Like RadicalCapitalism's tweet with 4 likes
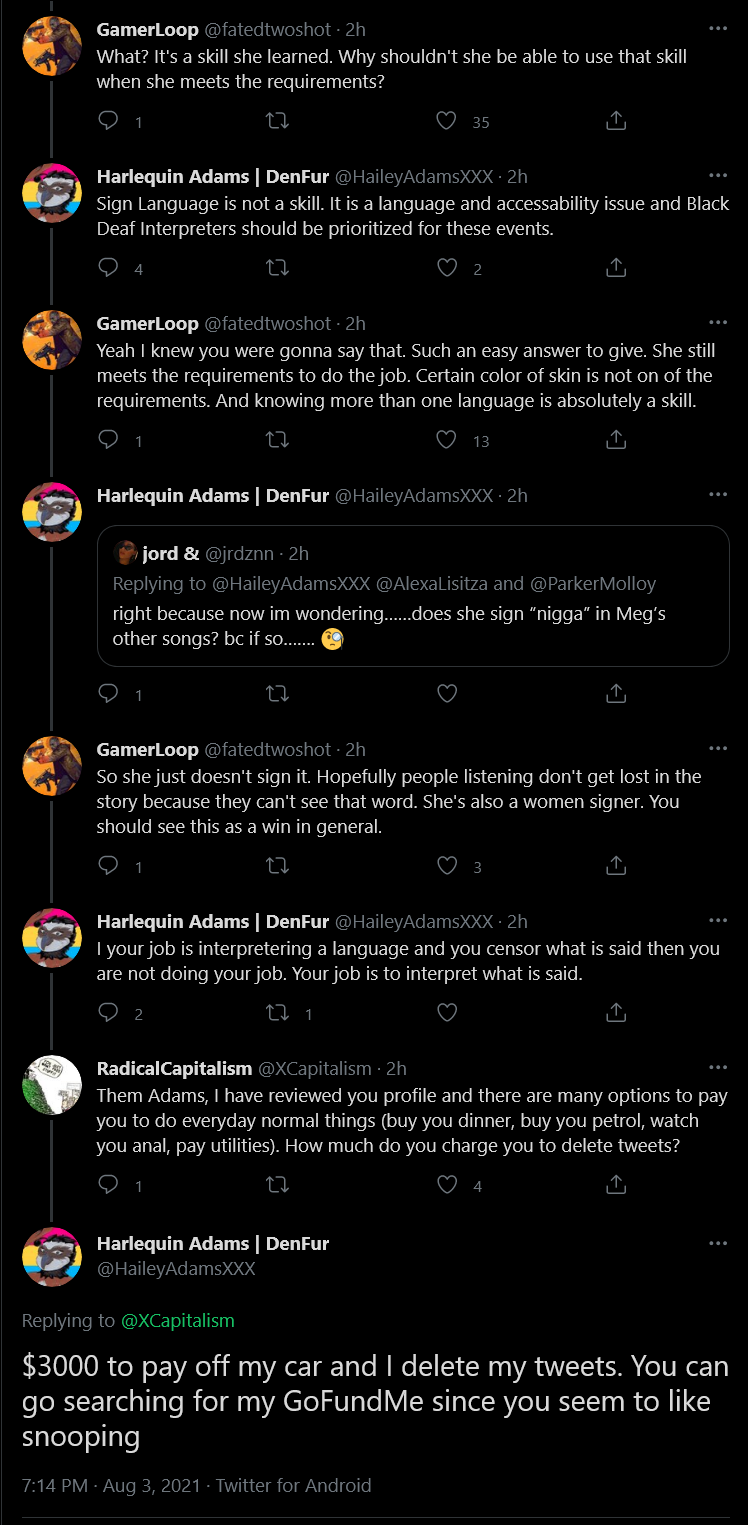 (x=447, y=1185)
